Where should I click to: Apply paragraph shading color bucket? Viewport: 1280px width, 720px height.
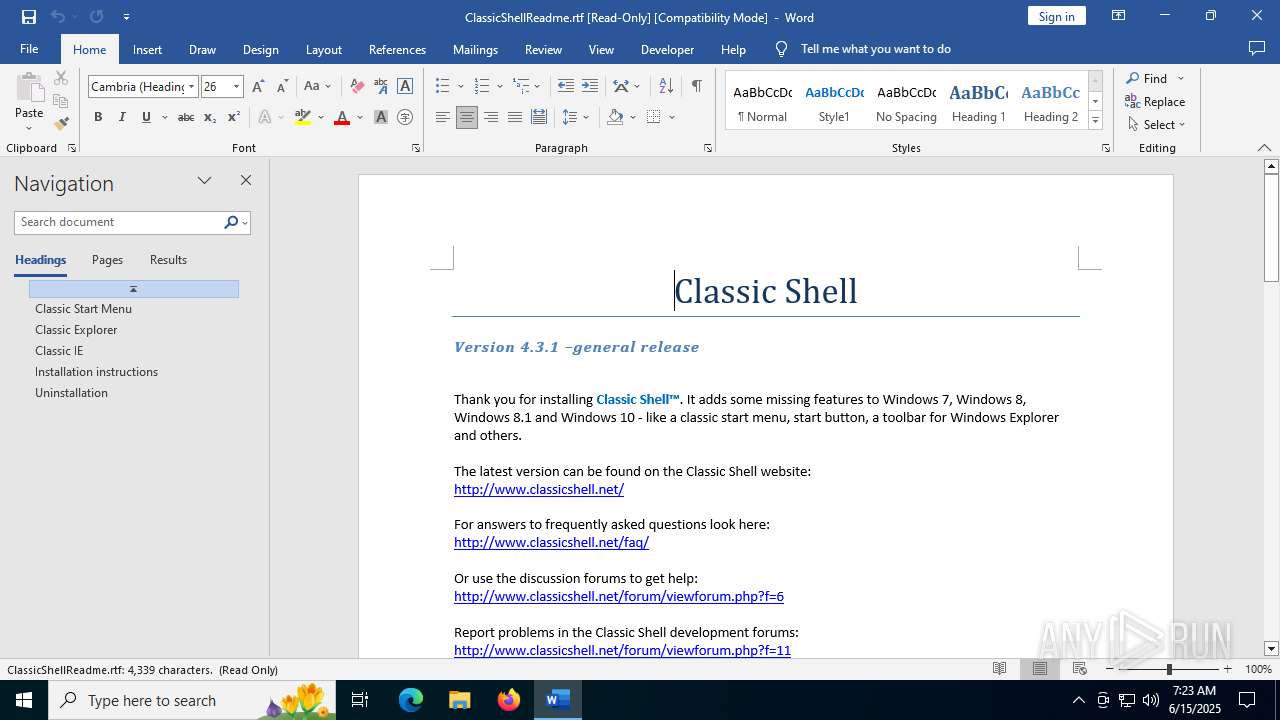point(615,117)
